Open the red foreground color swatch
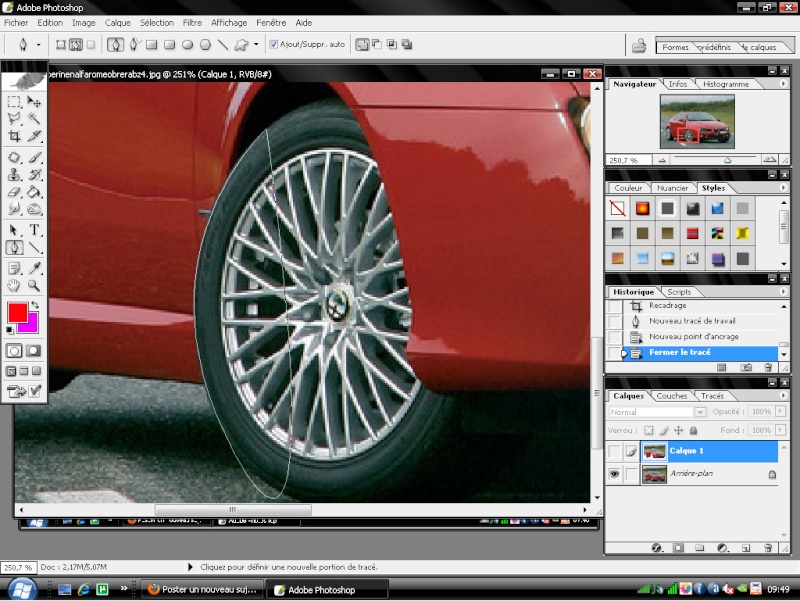800x601 pixels. click(17, 312)
